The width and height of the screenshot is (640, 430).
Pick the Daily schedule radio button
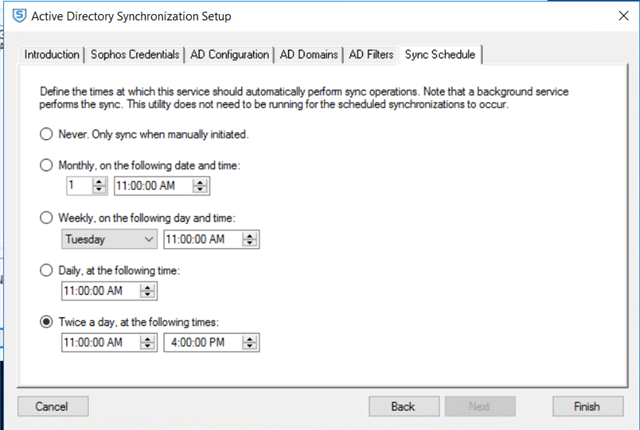(47, 270)
